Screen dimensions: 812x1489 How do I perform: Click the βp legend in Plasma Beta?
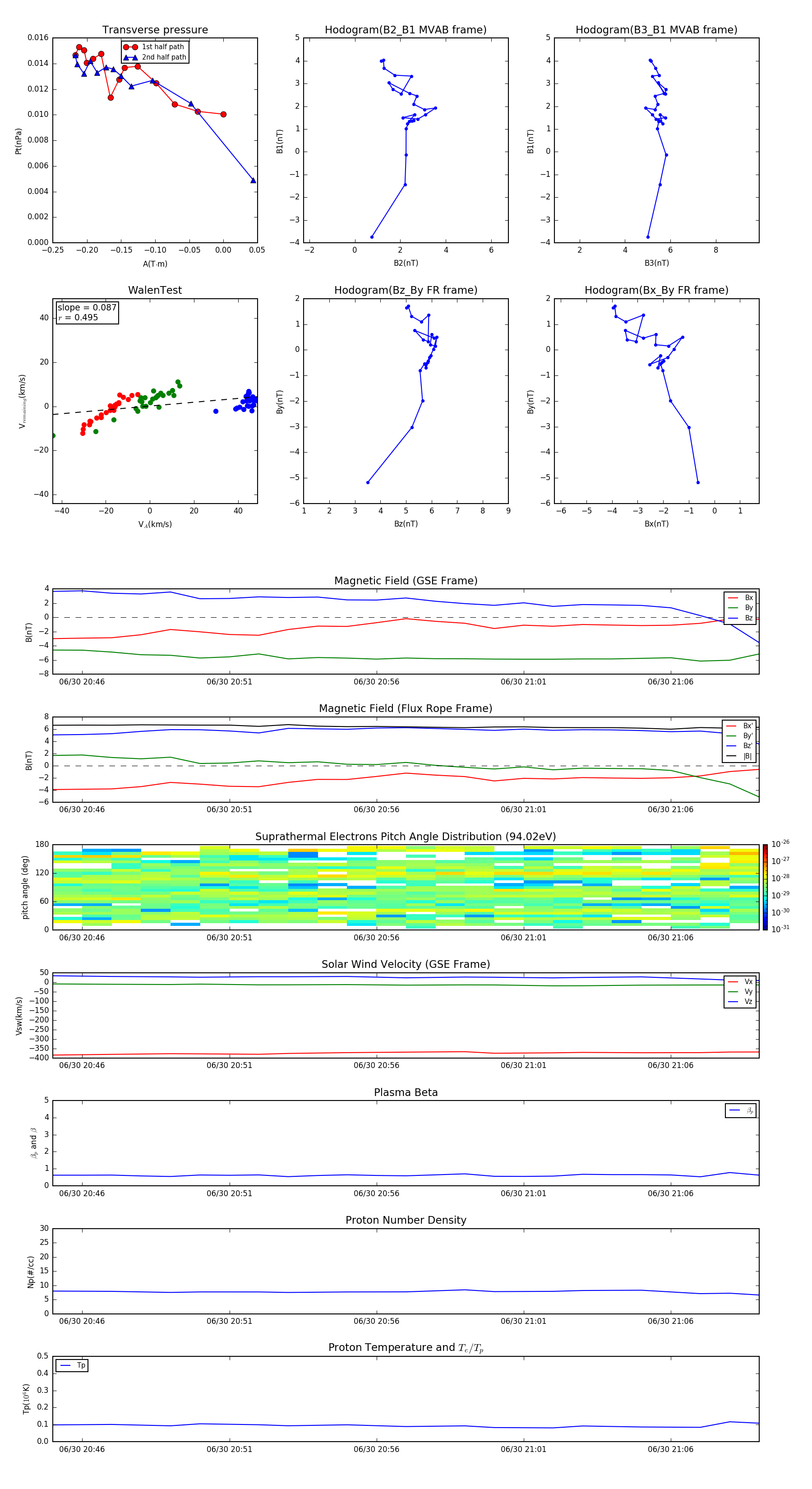(741, 1110)
